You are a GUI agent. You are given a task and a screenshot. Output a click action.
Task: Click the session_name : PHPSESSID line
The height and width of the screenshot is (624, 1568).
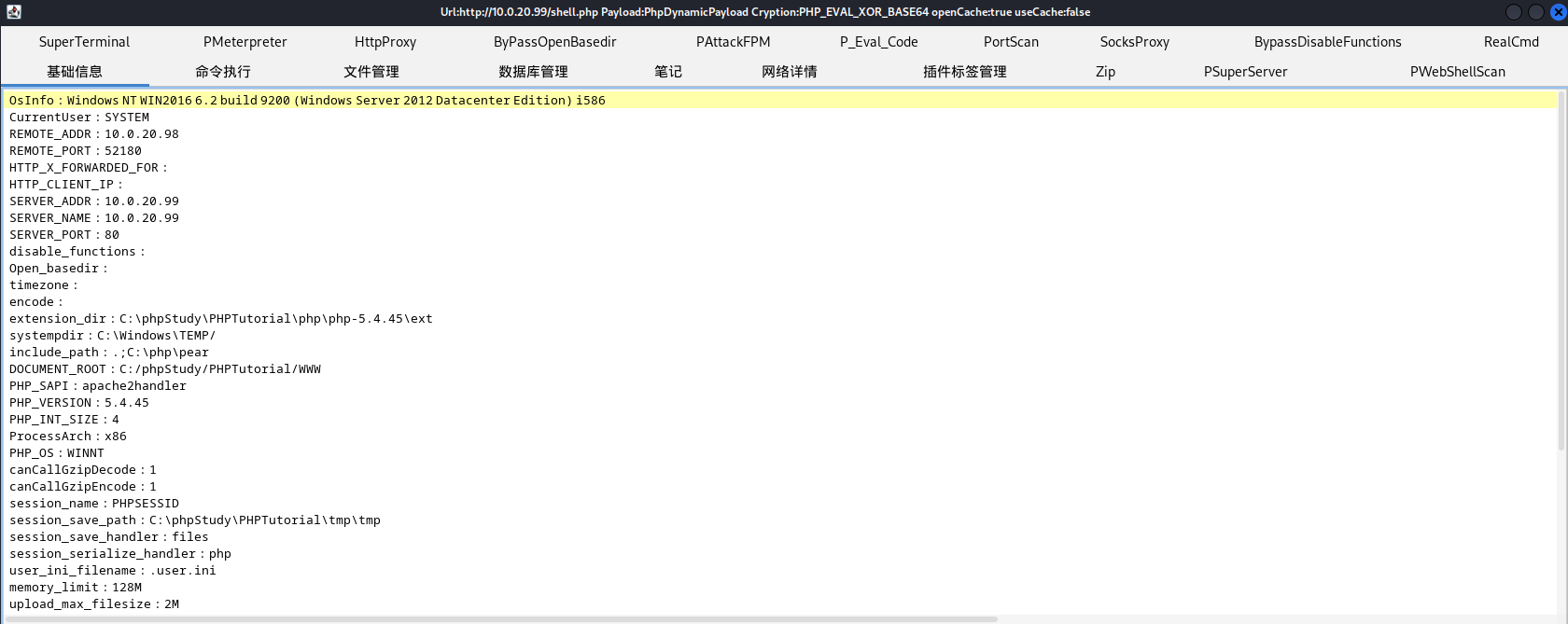[94, 503]
